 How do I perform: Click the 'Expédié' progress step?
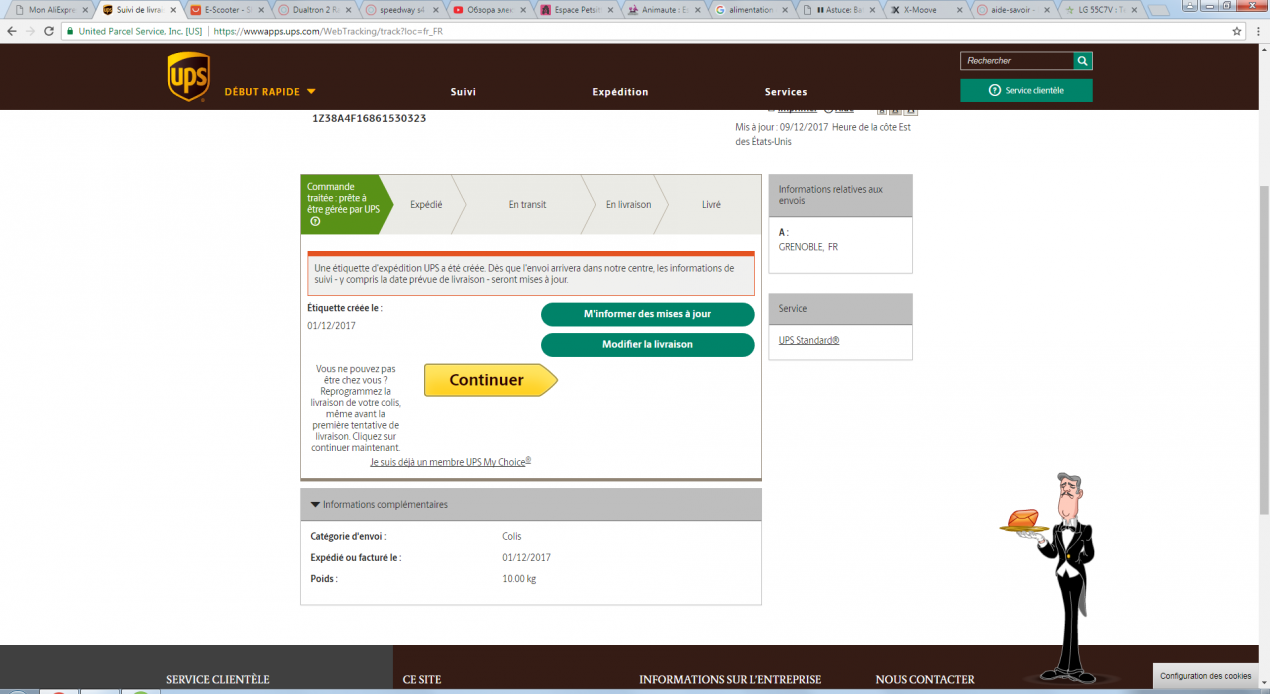426,205
